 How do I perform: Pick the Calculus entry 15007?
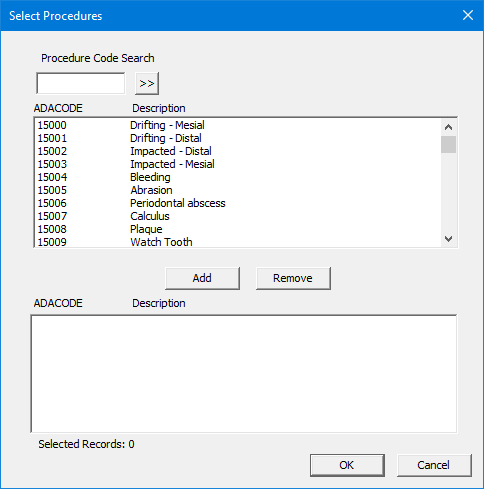[238, 216]
